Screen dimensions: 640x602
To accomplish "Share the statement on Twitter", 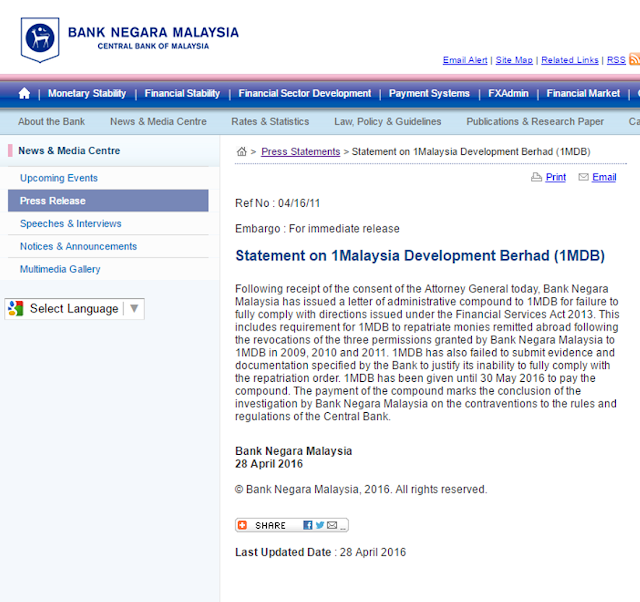I will click(x=320, y=525).
